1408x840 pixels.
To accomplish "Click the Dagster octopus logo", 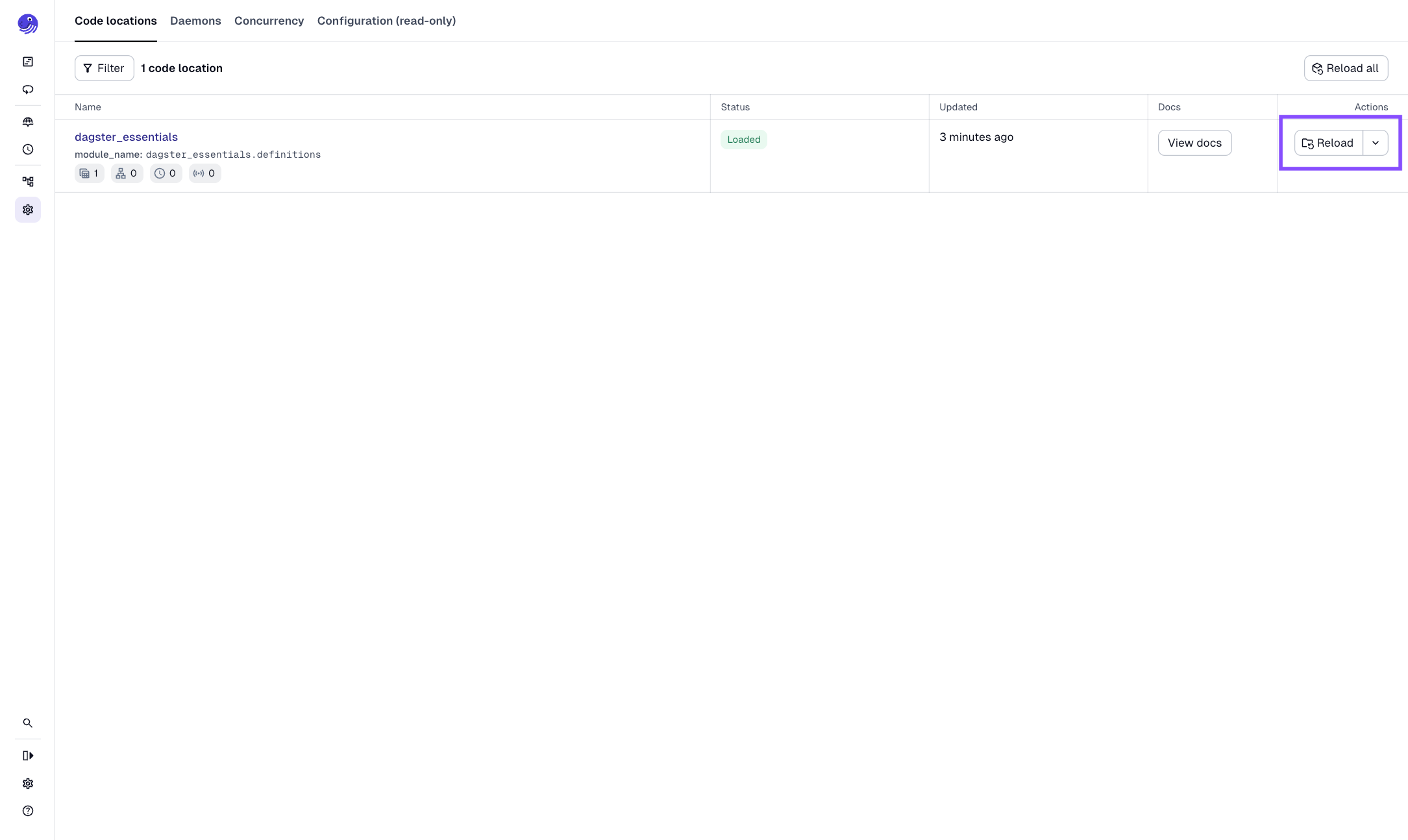I will (x=27, y=23).
